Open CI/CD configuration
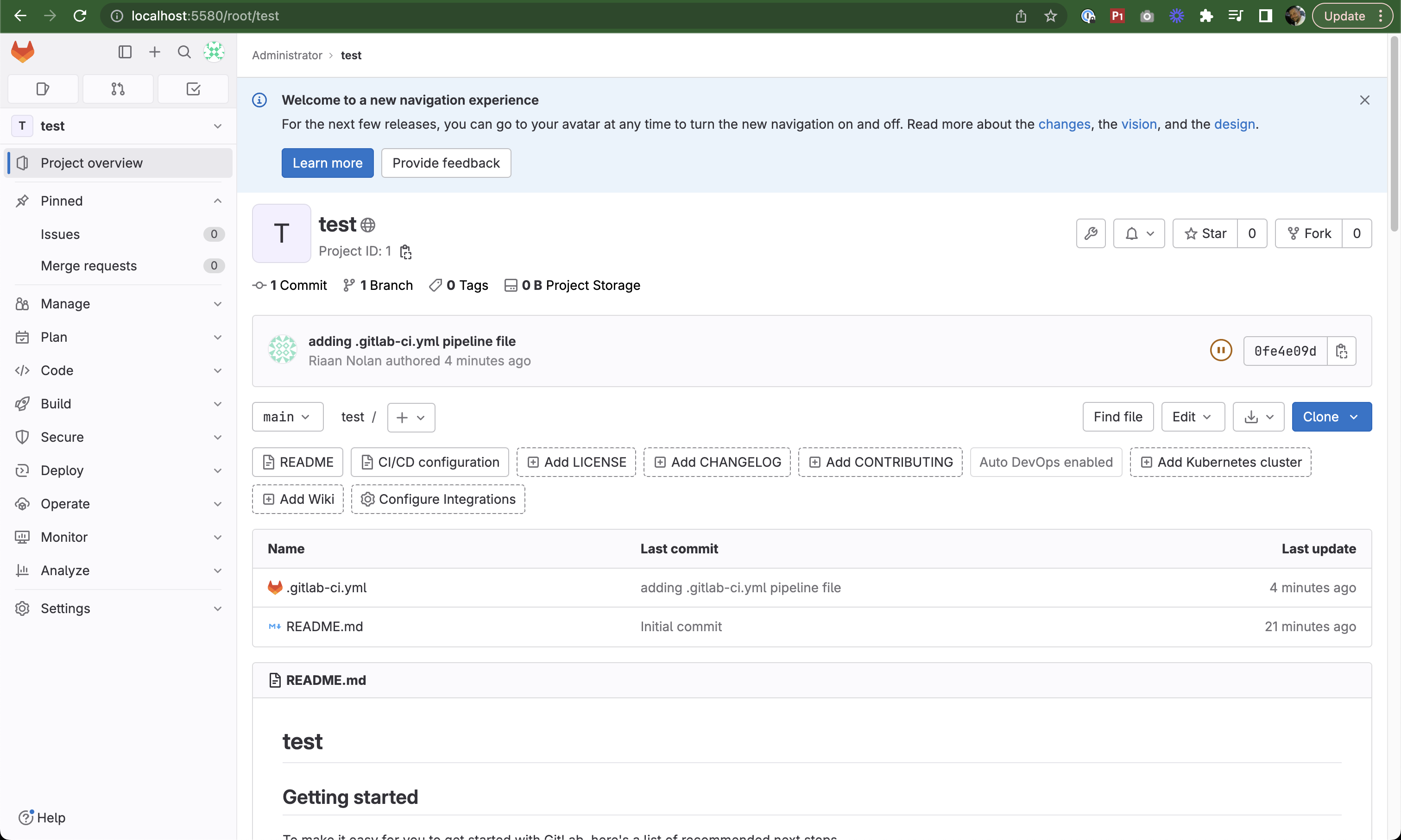Image resolution: width=1401 pixels, height=840 pixels. (x=429, y=463)
